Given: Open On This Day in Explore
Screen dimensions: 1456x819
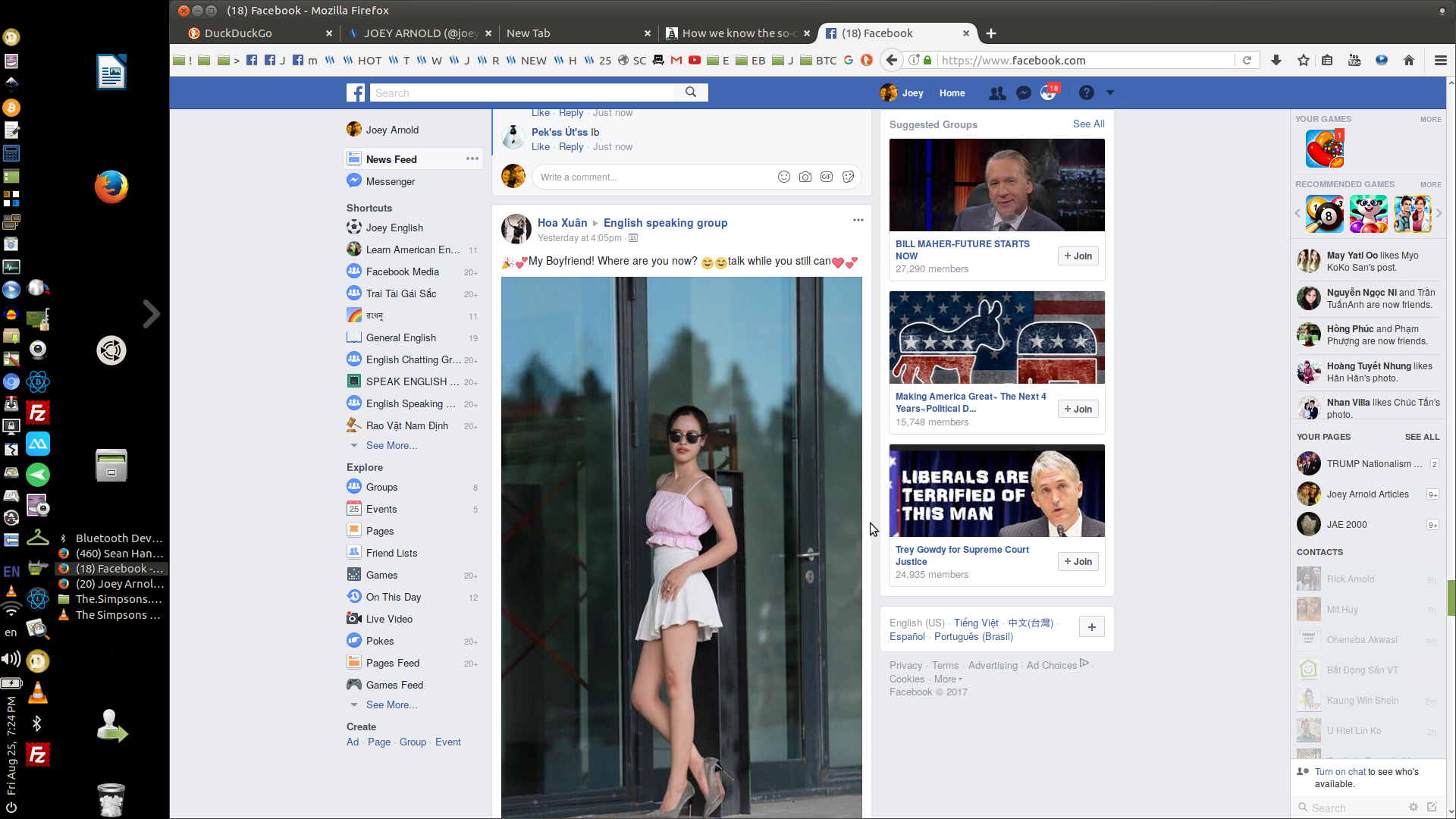Looking at the screenshot, I should pos(393,597).
